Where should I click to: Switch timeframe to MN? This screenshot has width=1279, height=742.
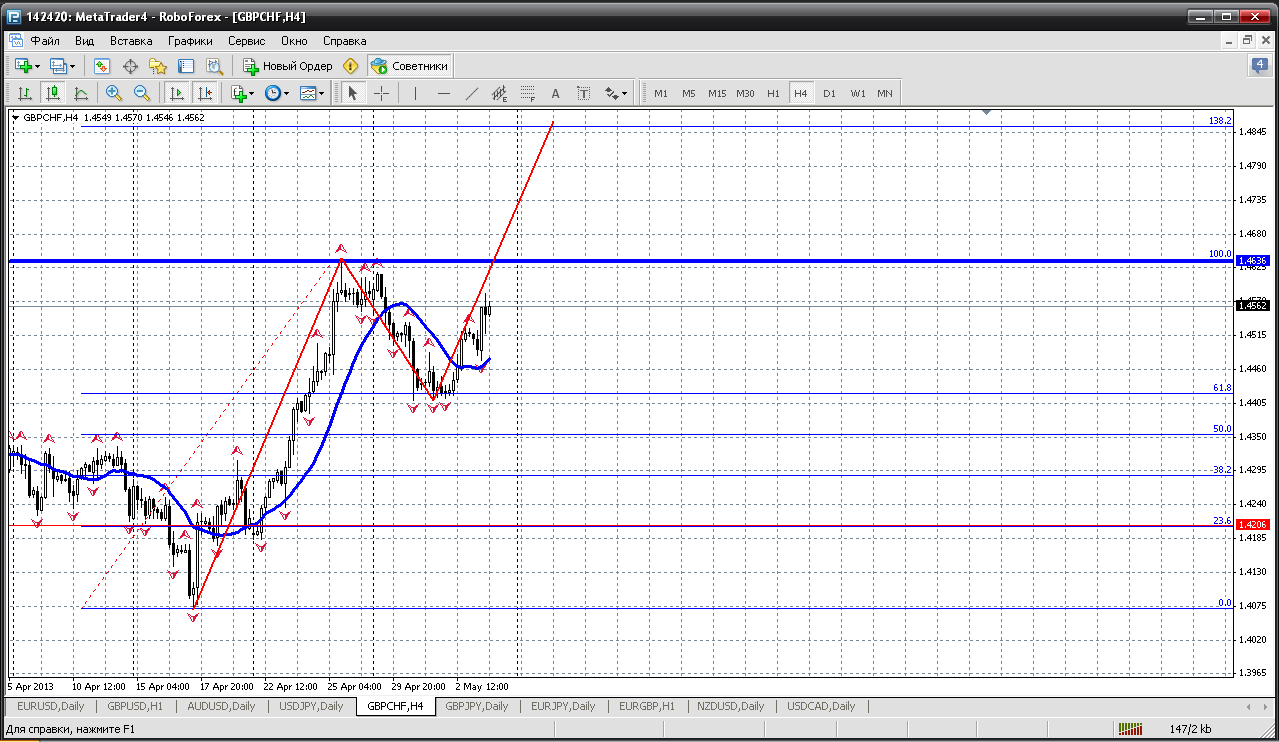click(x=885, y=93)
